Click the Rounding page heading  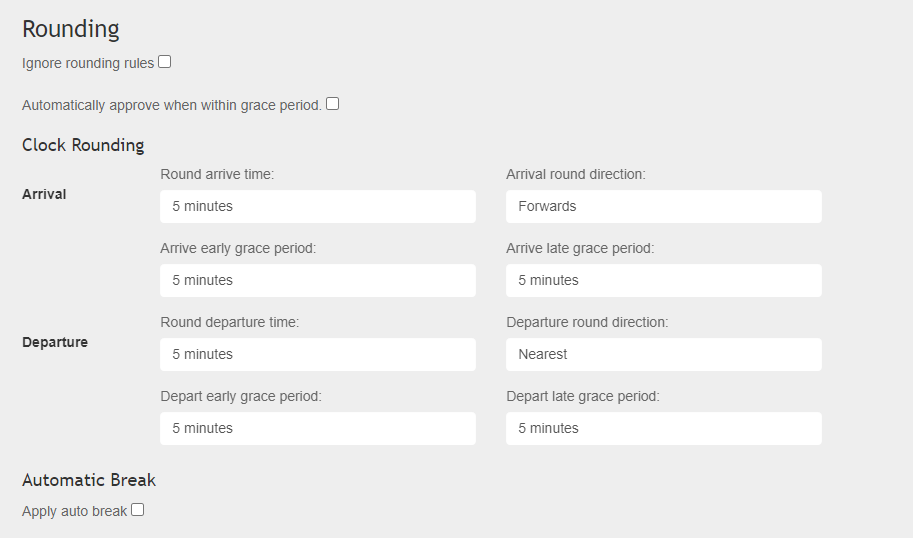click(x=71, y=29)
